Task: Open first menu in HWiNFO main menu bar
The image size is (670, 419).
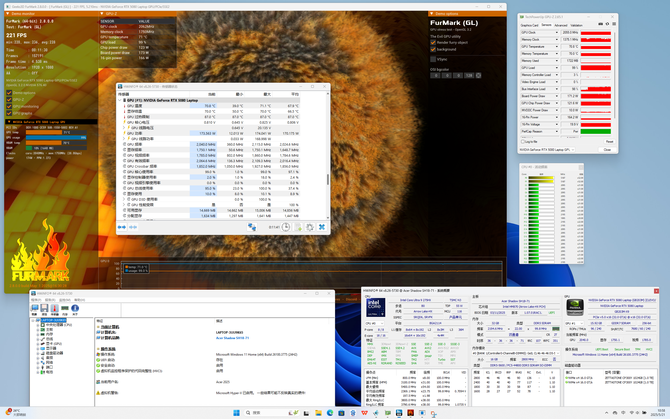Action: pos(36,300)
